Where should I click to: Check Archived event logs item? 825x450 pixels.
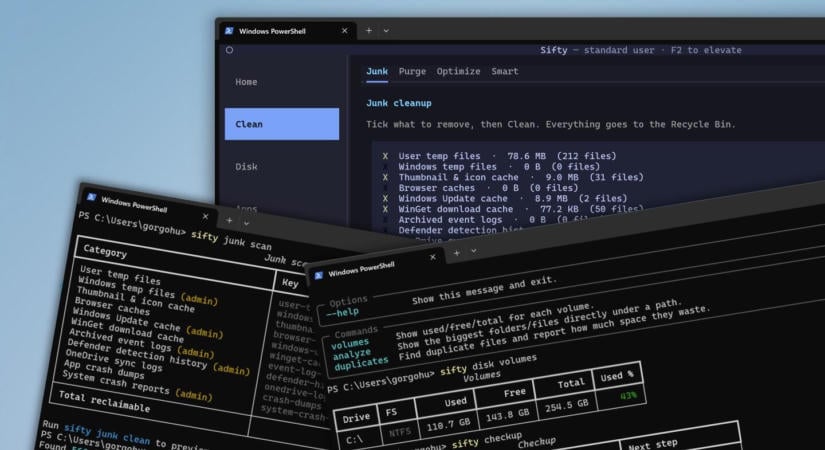385,219
